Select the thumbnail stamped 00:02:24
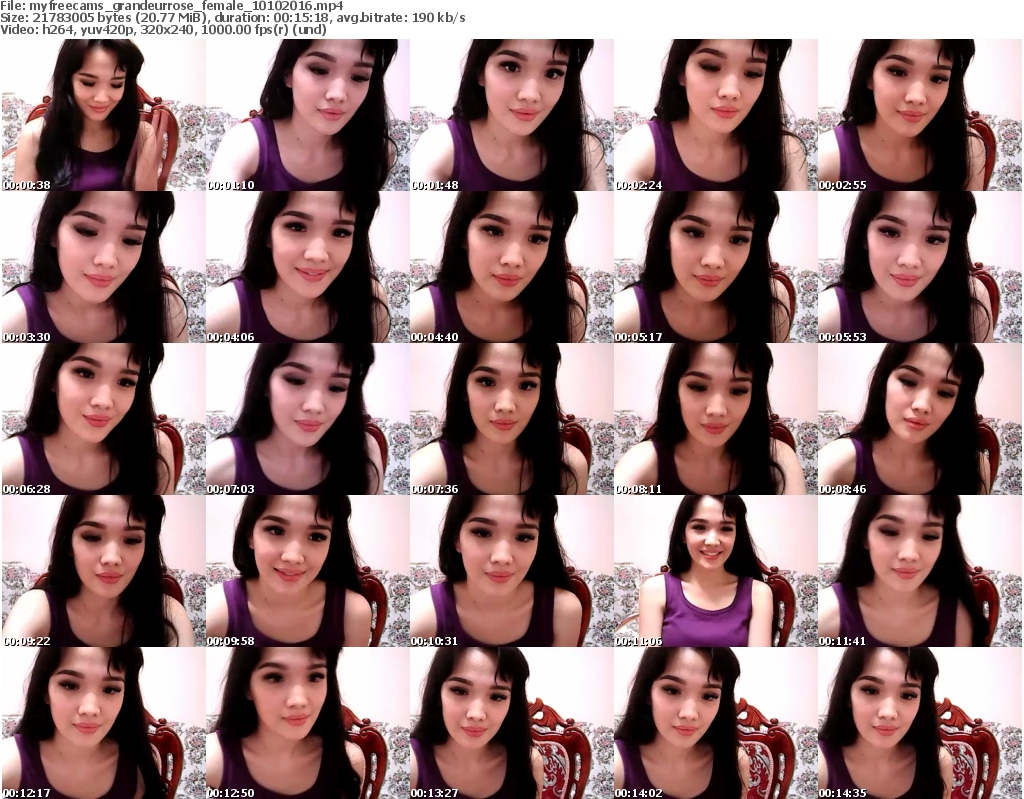The height and width of the screenshot is (799, 1024). [716, 115]
